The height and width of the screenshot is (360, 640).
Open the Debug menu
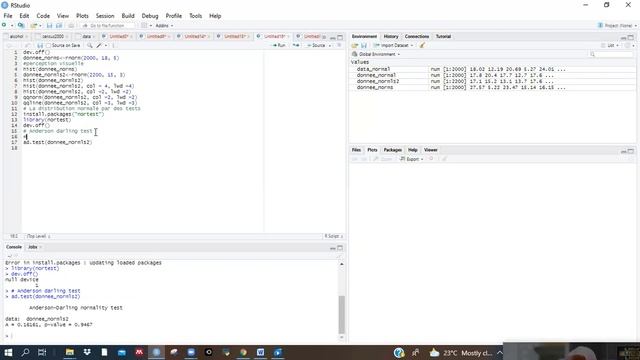[x=150, y=16]
